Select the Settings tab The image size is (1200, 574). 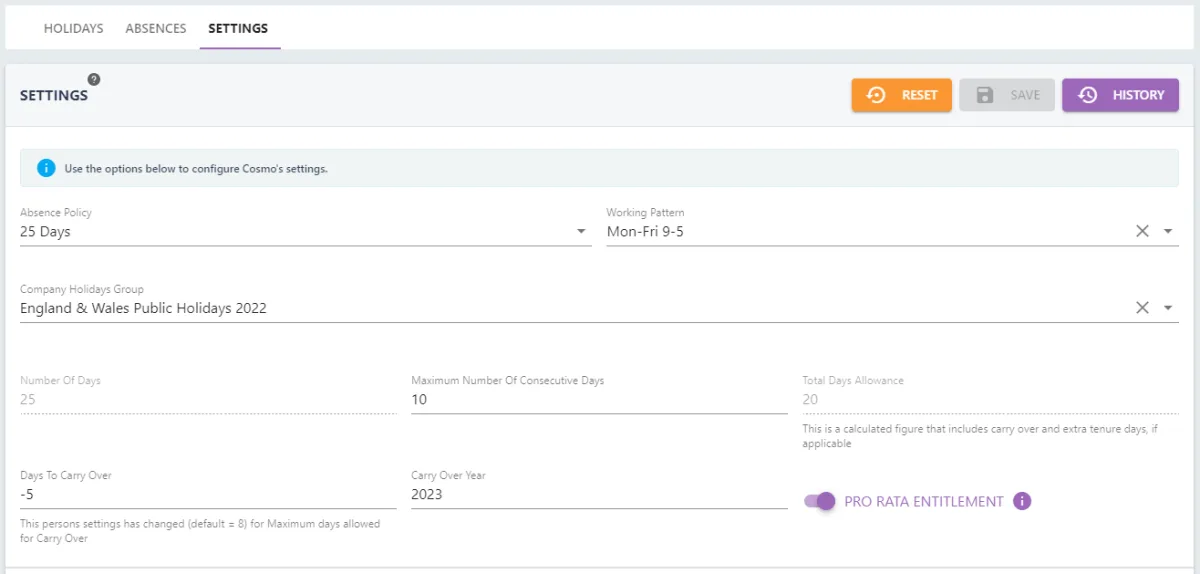tap(238, 28)
